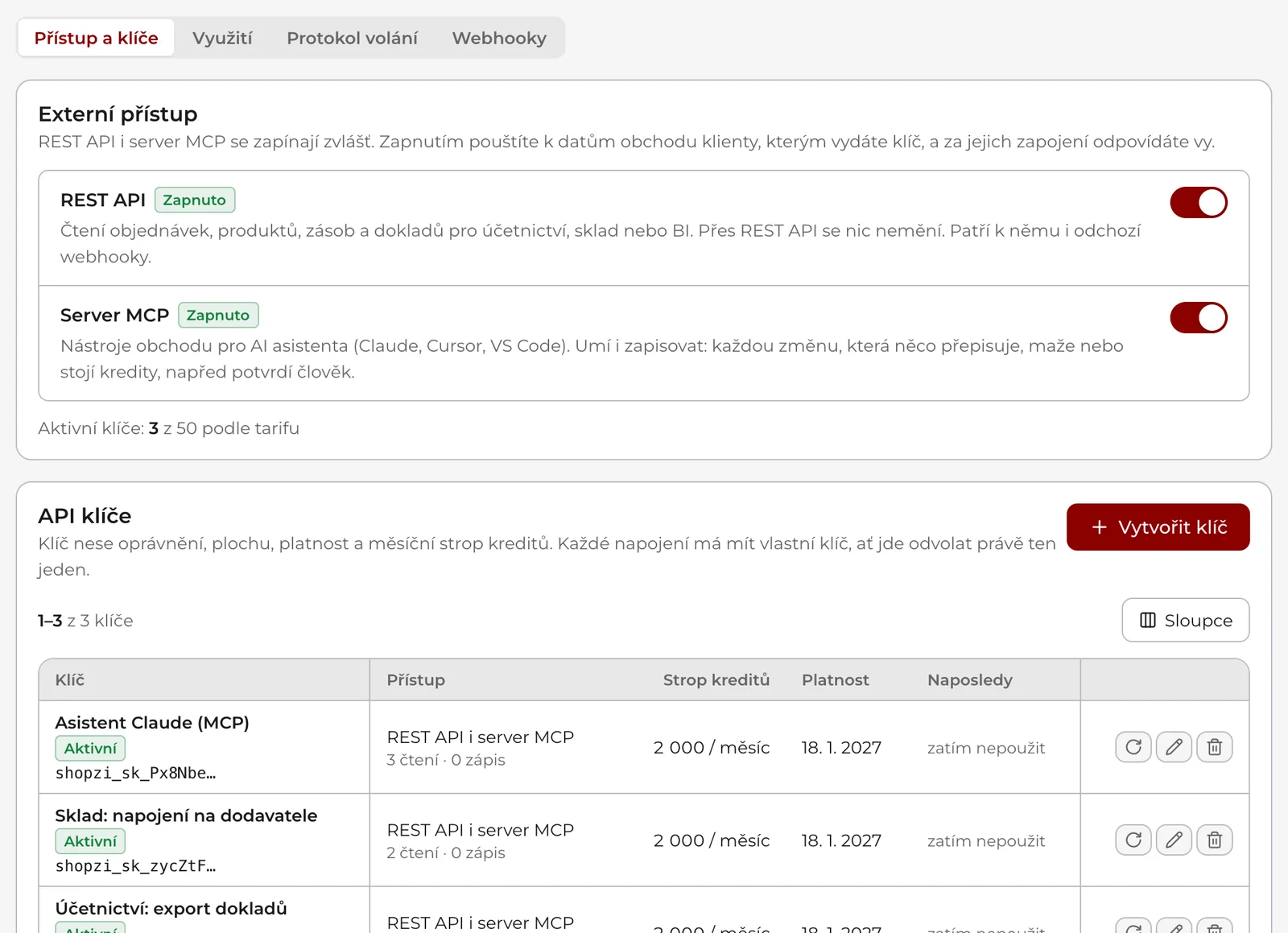Click the Zapnuto badge next to REST API

(195, 200)
